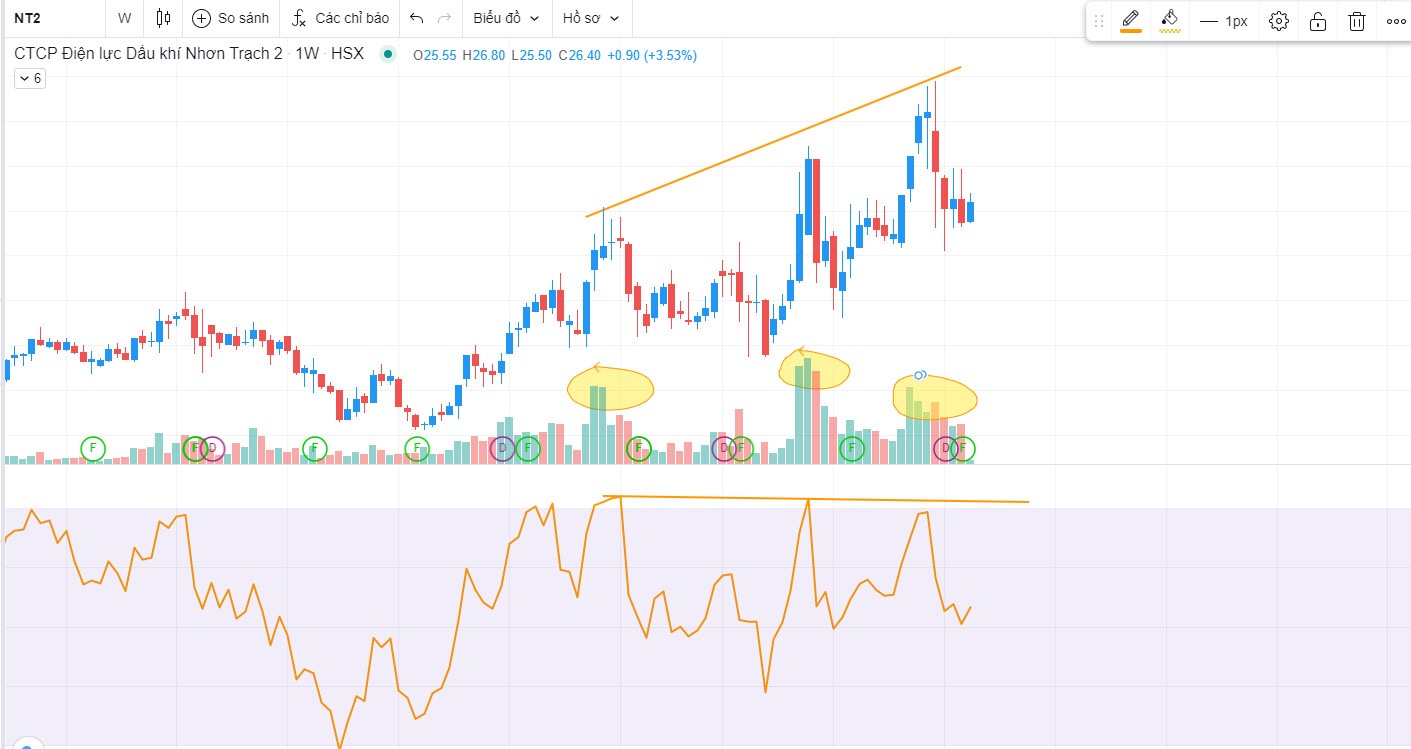1411x749 pixels.
Task: Open the Hồ sơ dropdown menu
Action: point(591,18)
